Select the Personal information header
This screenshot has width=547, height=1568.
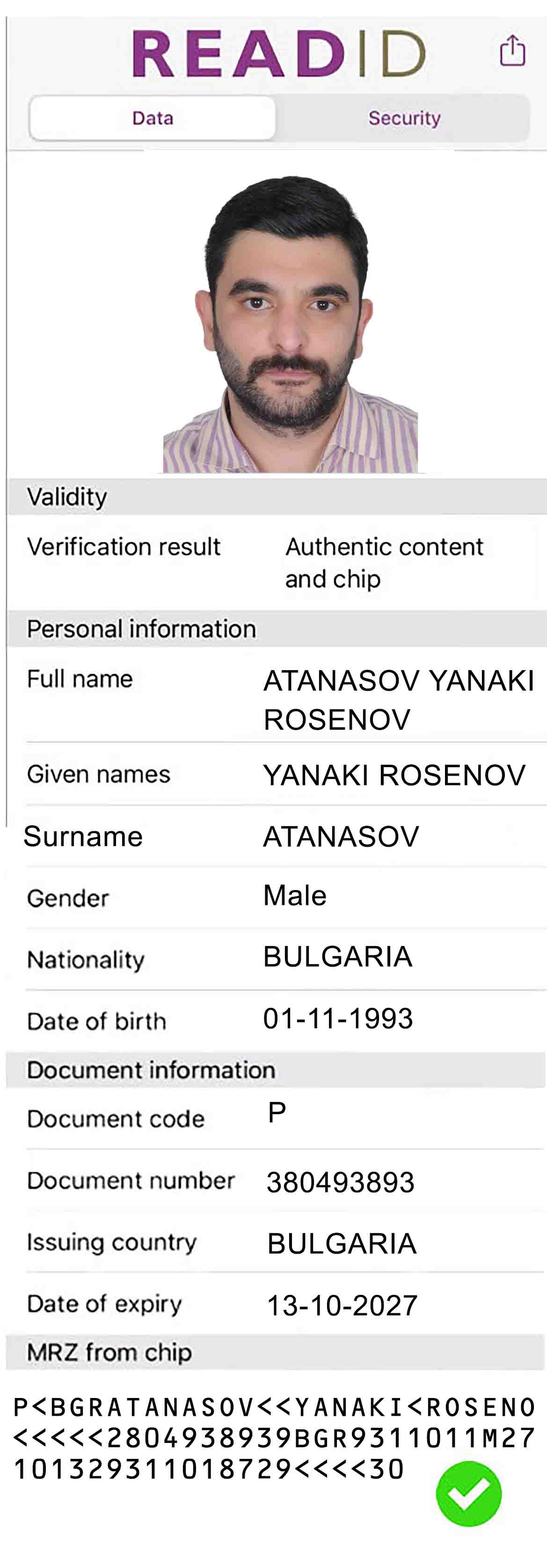[277, 629]
